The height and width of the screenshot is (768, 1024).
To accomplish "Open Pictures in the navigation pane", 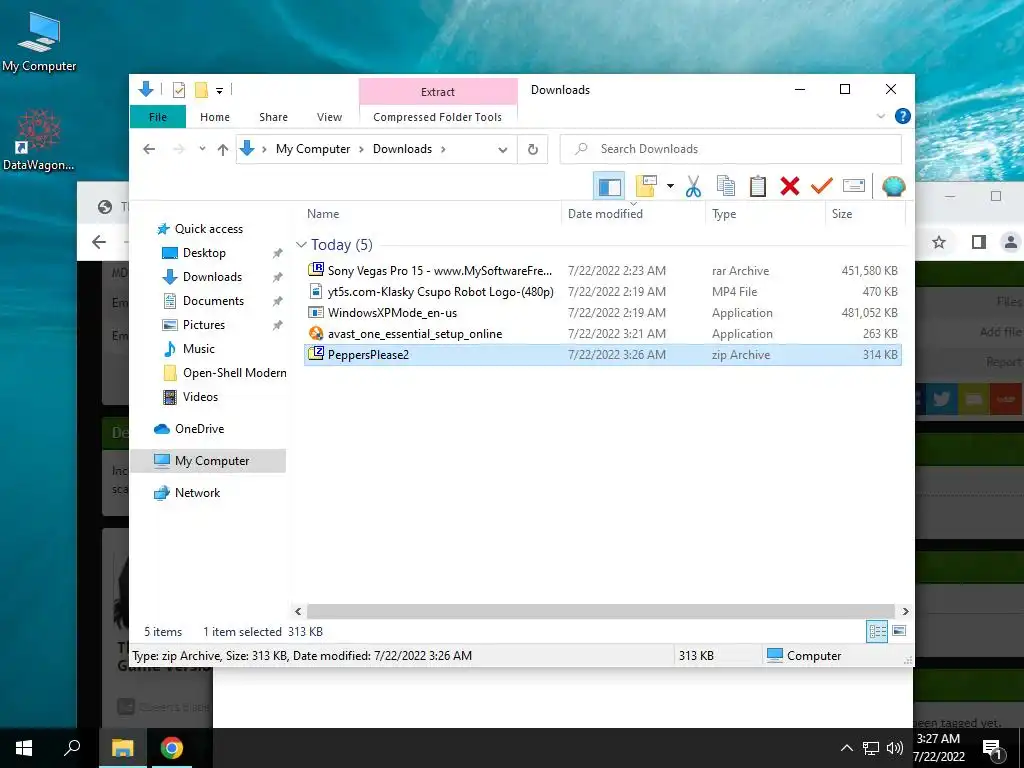I will [x=203, y=325].
